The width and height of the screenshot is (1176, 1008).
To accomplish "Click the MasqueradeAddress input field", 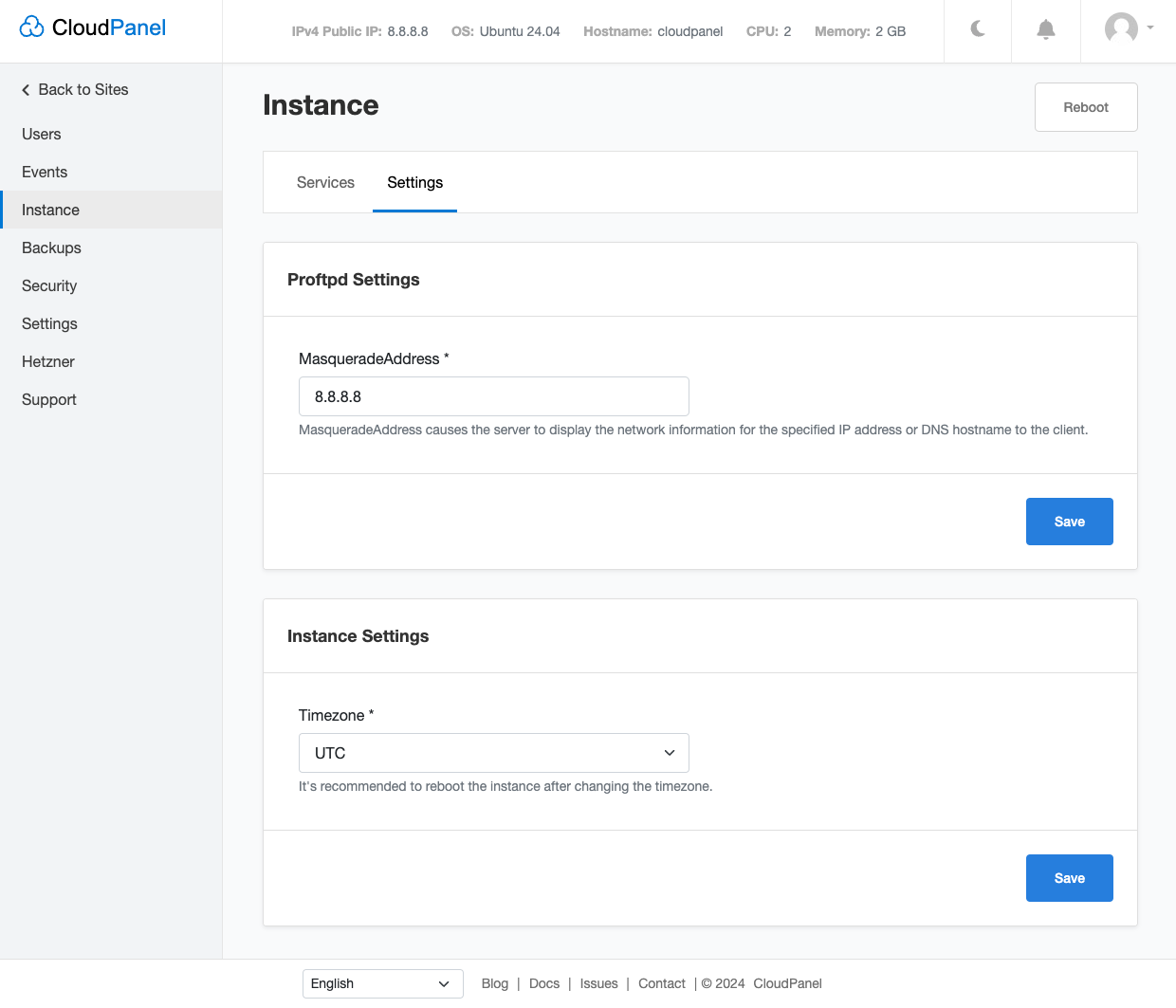I will tap(493, 396).
